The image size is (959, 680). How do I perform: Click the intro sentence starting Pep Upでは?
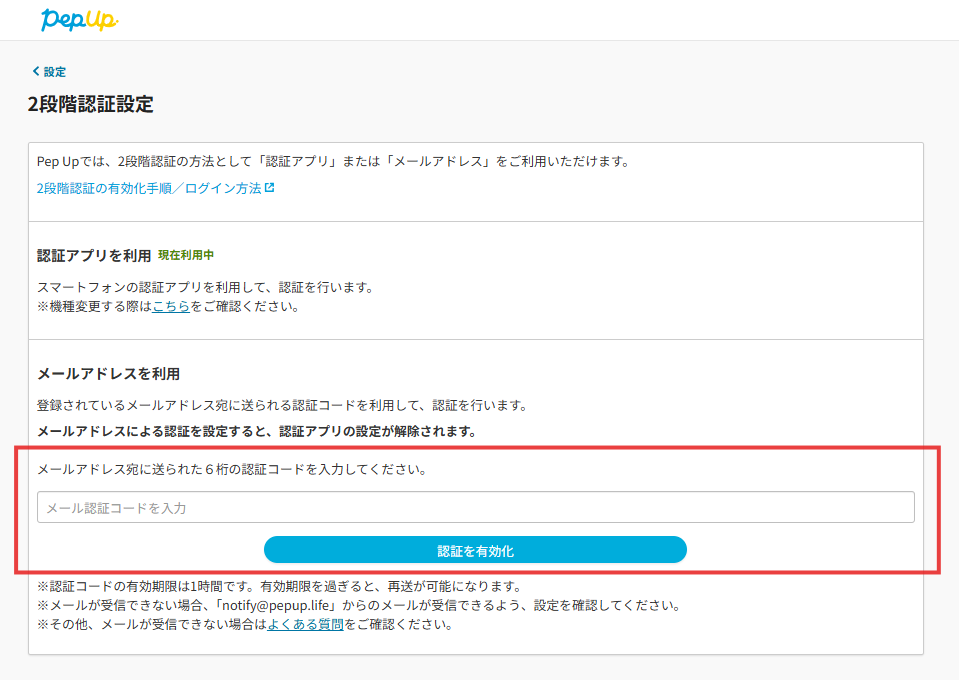tap(334, 161)
